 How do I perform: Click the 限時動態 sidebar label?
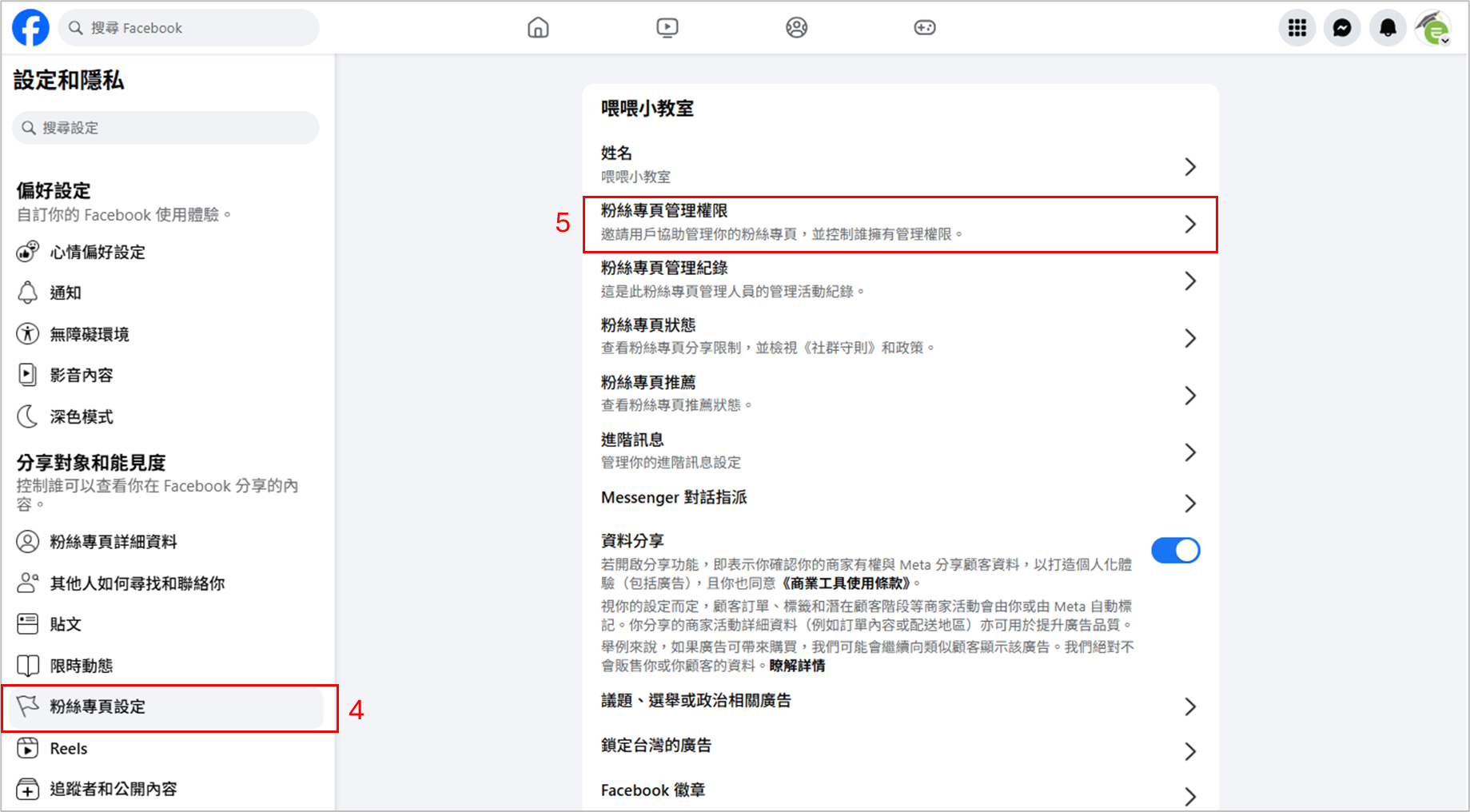coord(82,666)
